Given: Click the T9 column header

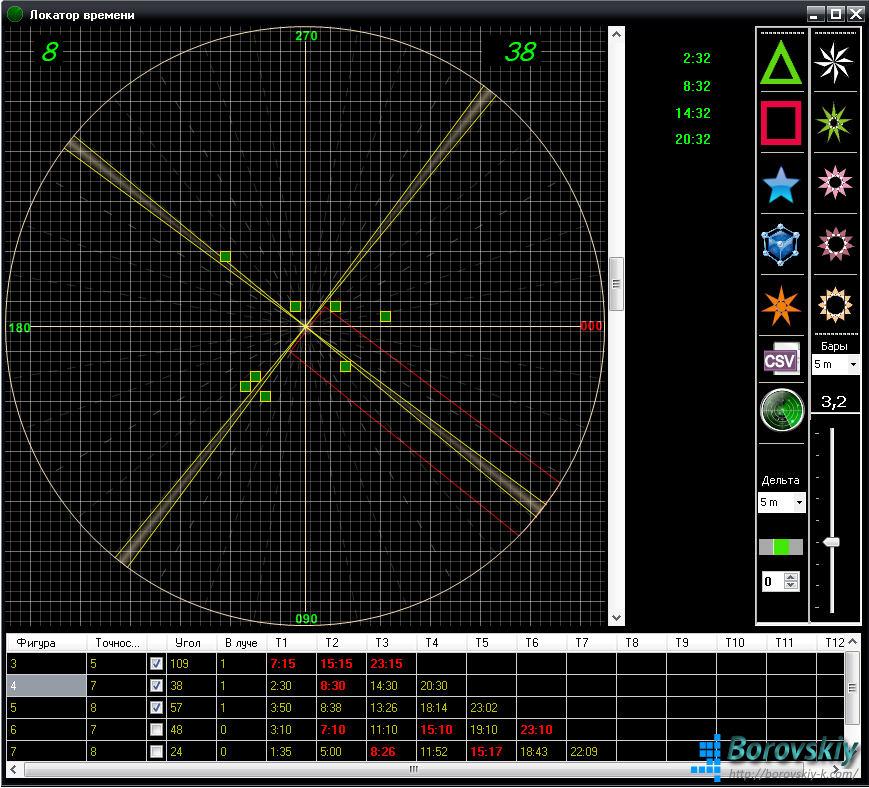Looking at the screenshot, I should (691, 643).
